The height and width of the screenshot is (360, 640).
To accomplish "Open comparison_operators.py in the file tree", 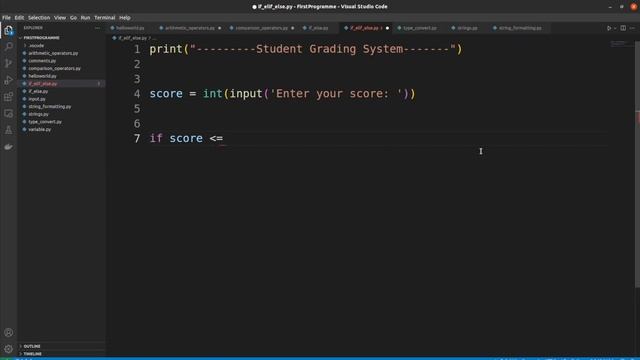I will [x=55, y=68].
